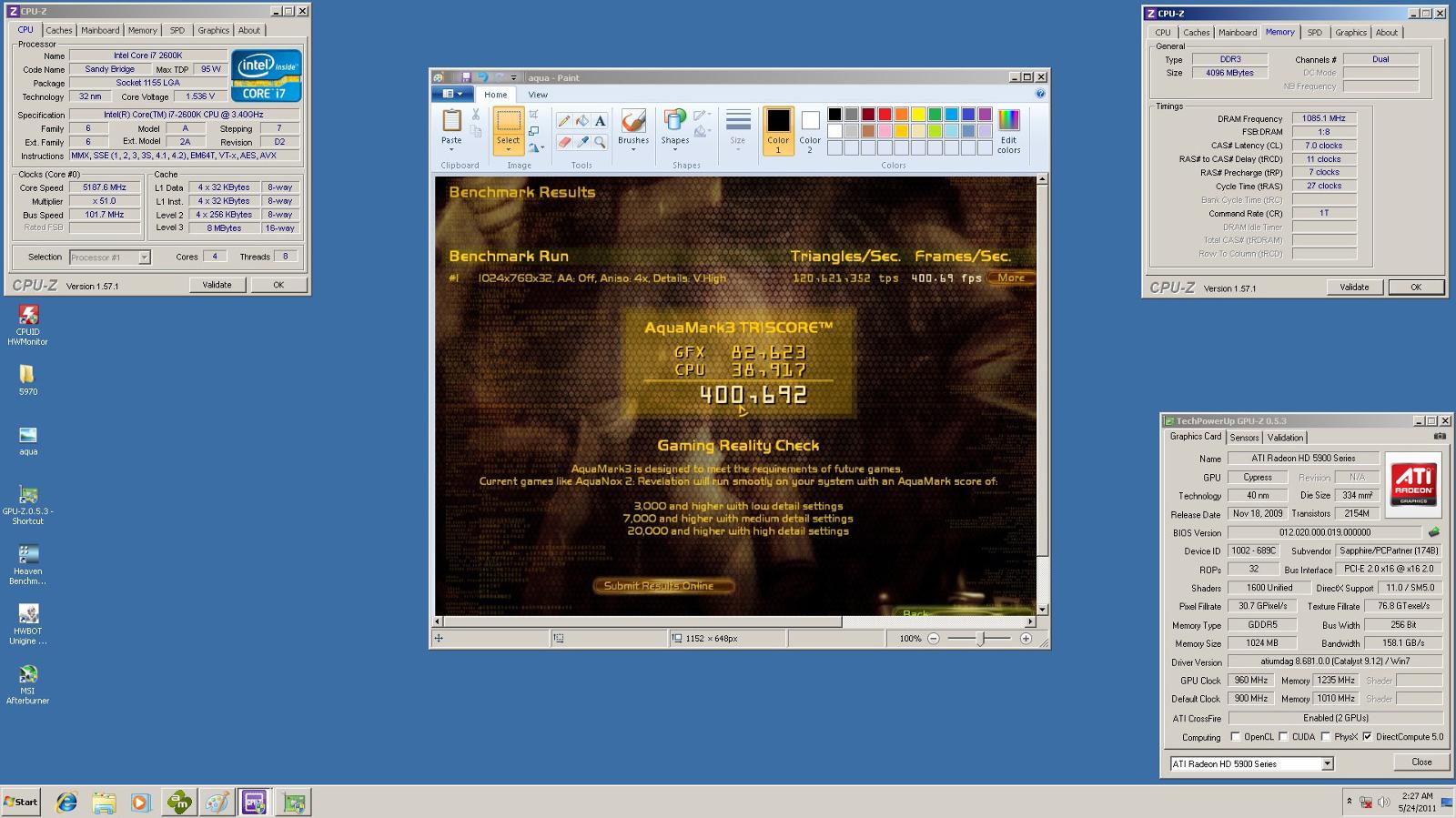This screenshot has width=1456, height=818.
Task: Open the Heaven Benchmark desktop shortcut
Action: click(28, 565)
